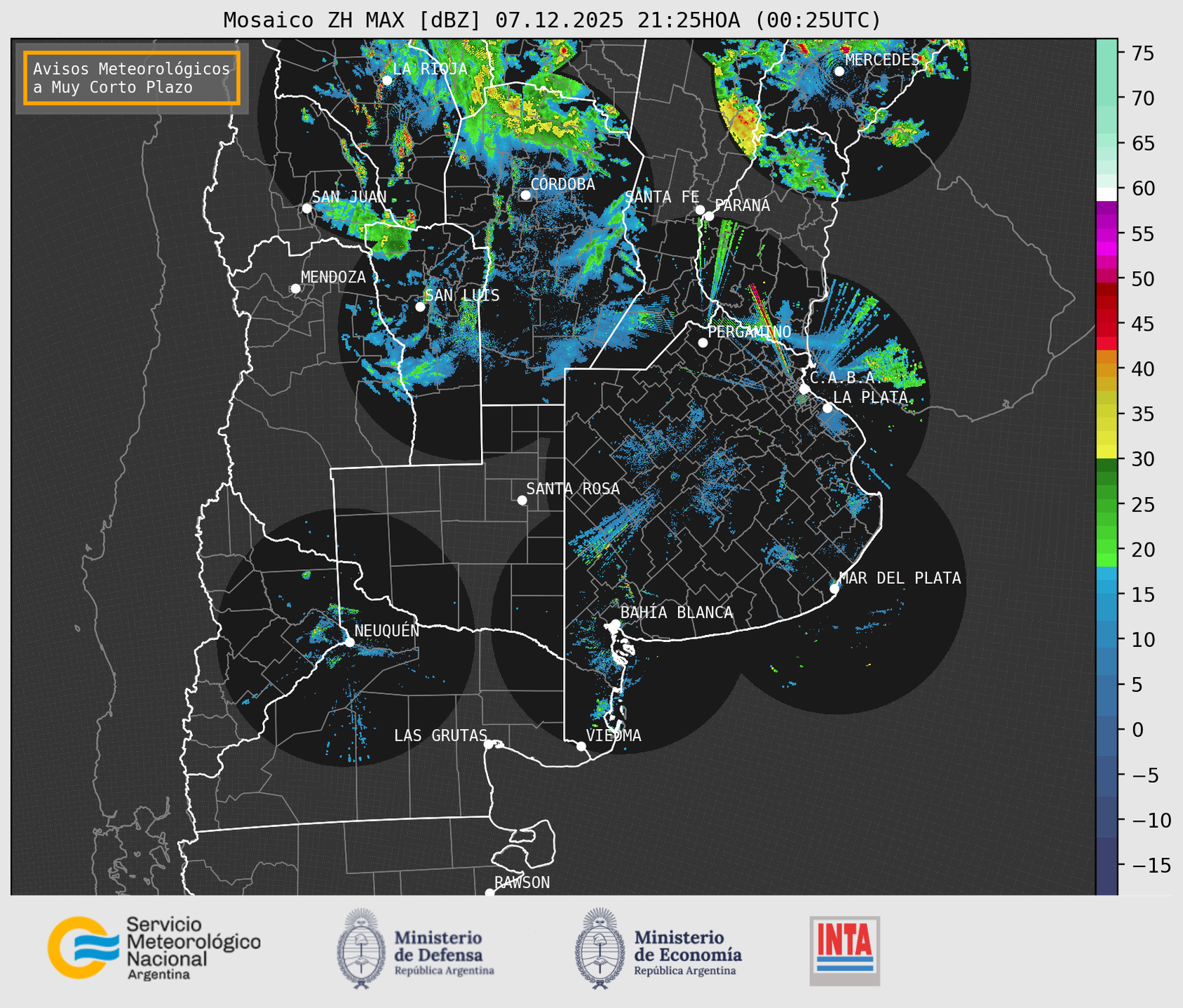
Task: Click the light blue 15 dBZ band
Action: 1107,594
